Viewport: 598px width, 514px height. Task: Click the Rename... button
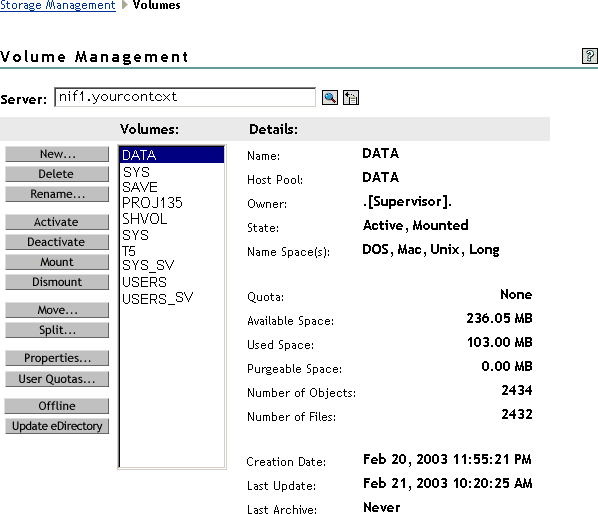pyautogui.click(x=57, y=194)
